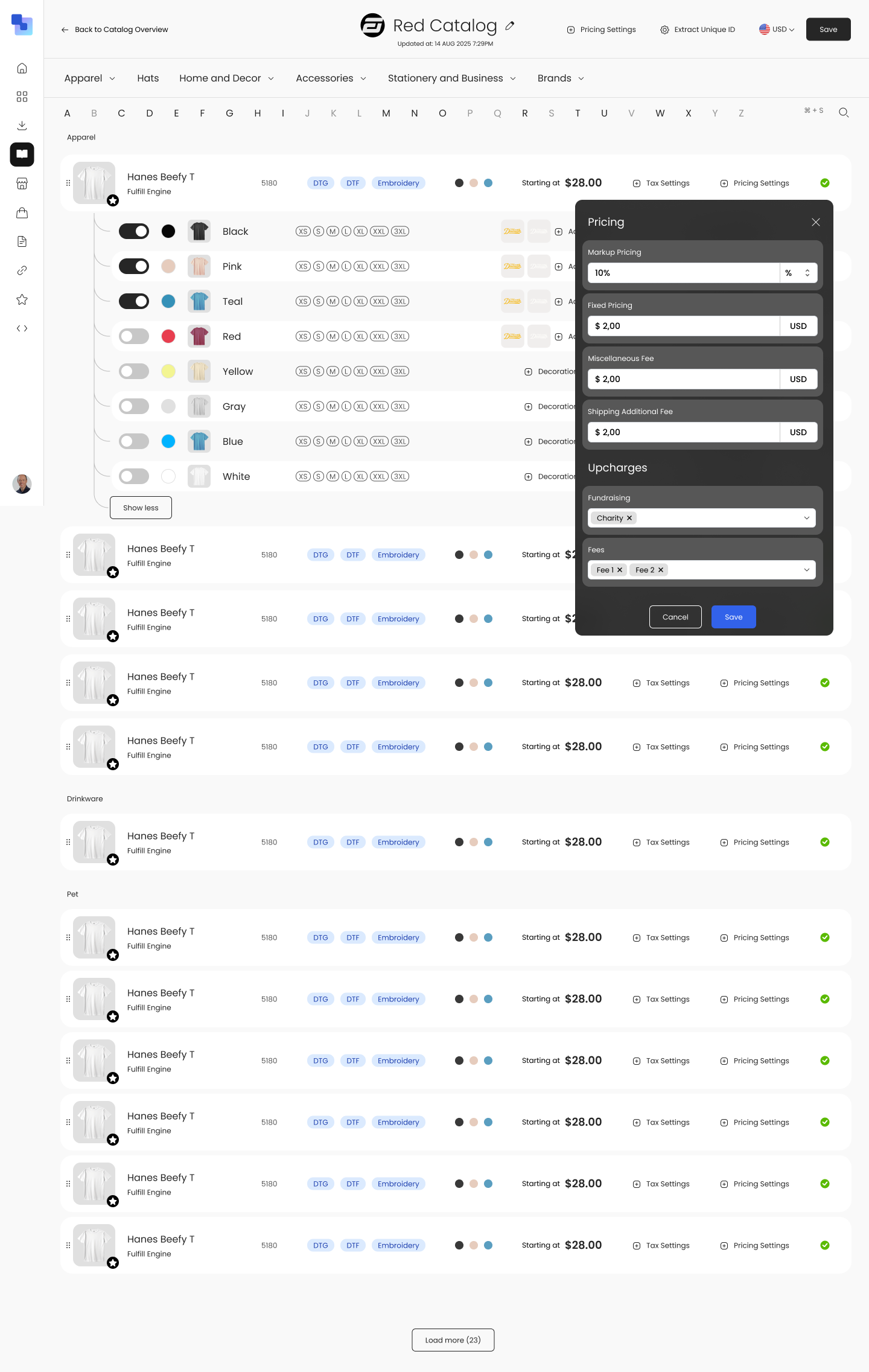Click Cancel in the Pricing panel
The height and width of the screenshot is (1372, 869).
coord(675,617)
